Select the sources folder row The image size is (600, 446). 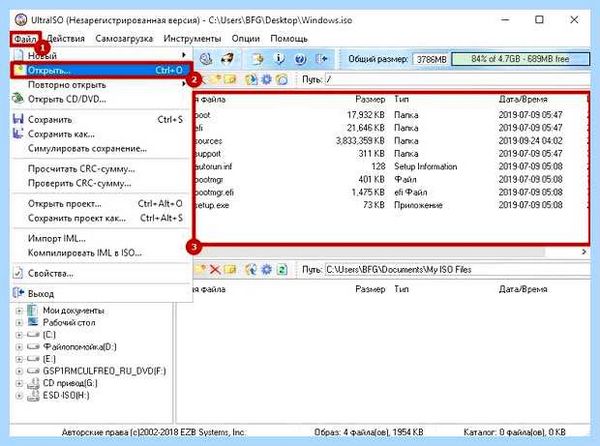(x=390, y=140)
